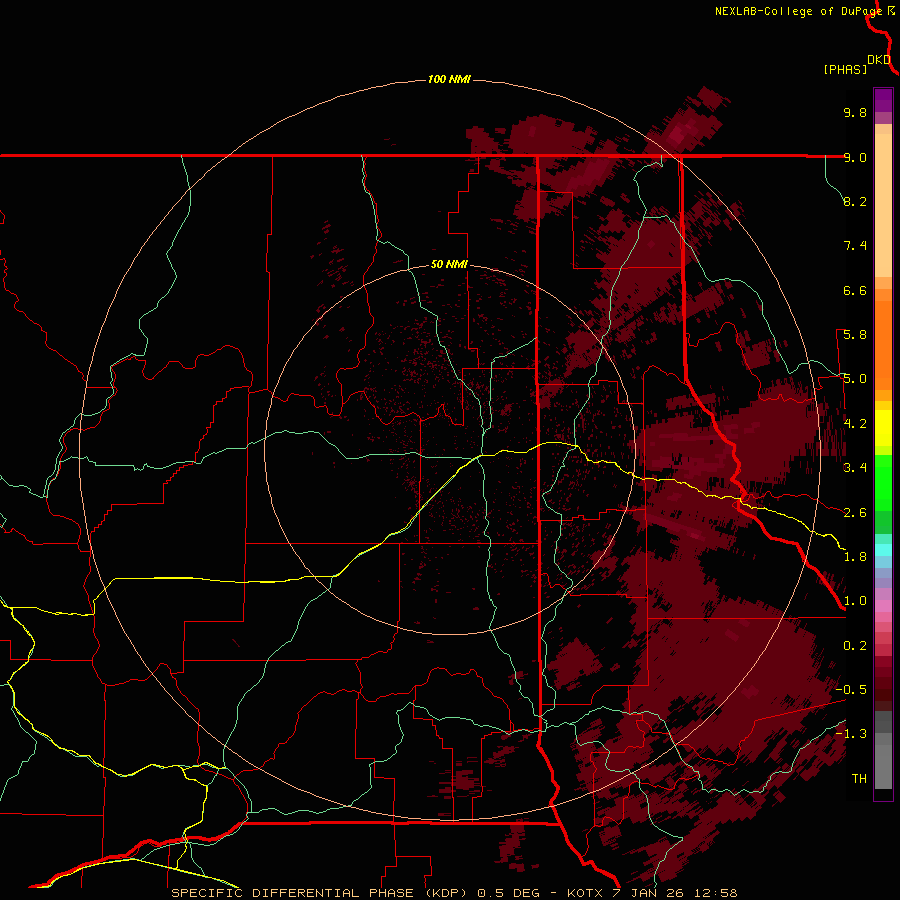The image size is (900, 900).
Task: Click the 4.2 value on the scale
Action: pos(855,424)
